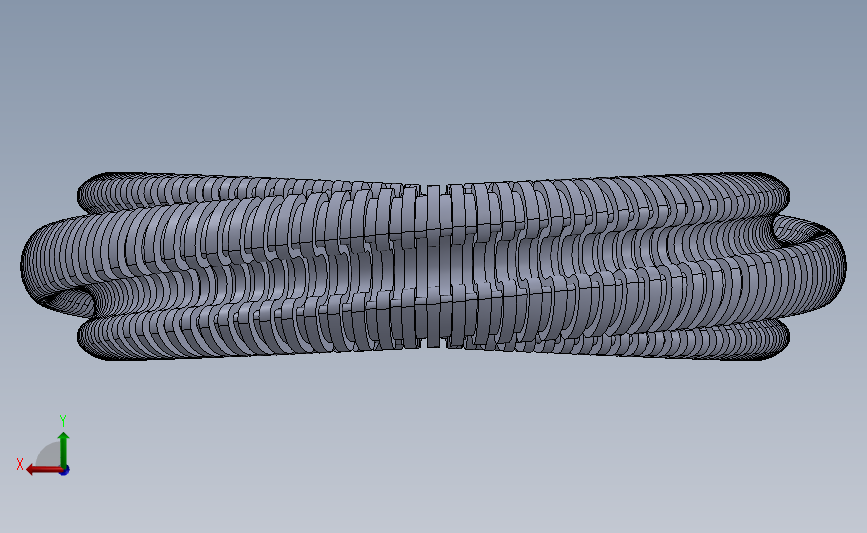Click the red "X" label of the triad

(x=20, y=464)
